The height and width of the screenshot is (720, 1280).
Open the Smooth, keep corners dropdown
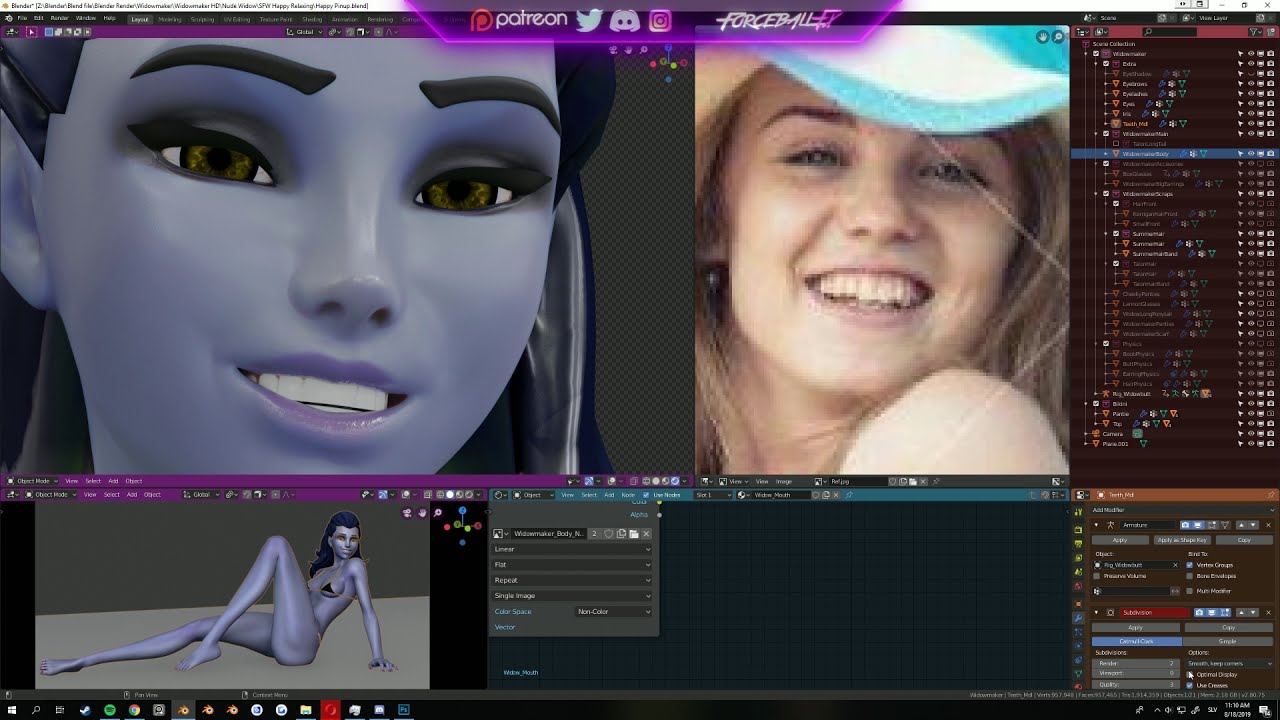pos(1229,663)
